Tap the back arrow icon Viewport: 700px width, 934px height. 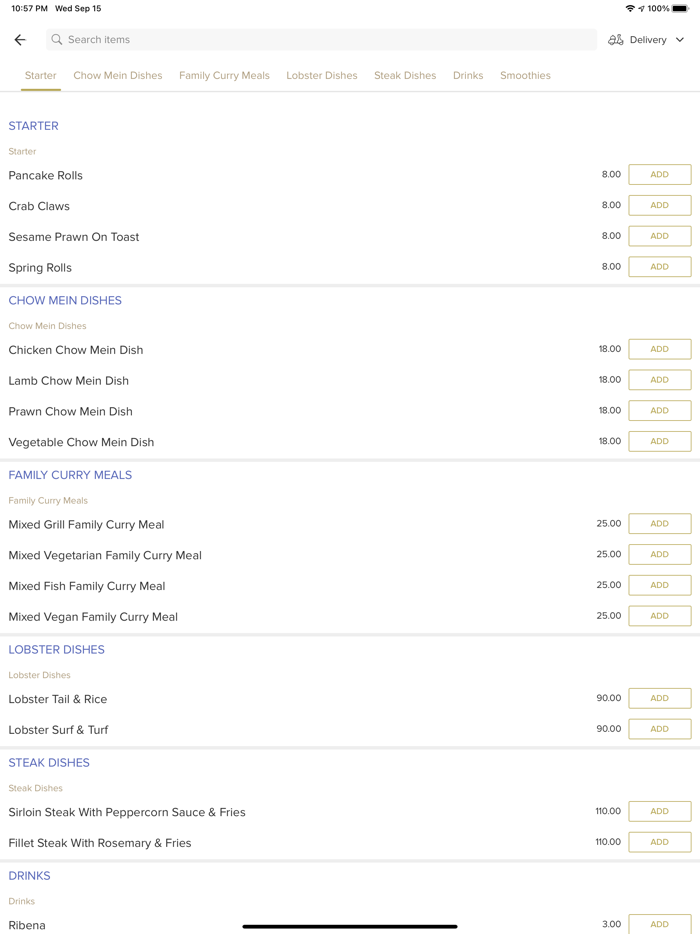pos(20,40)
